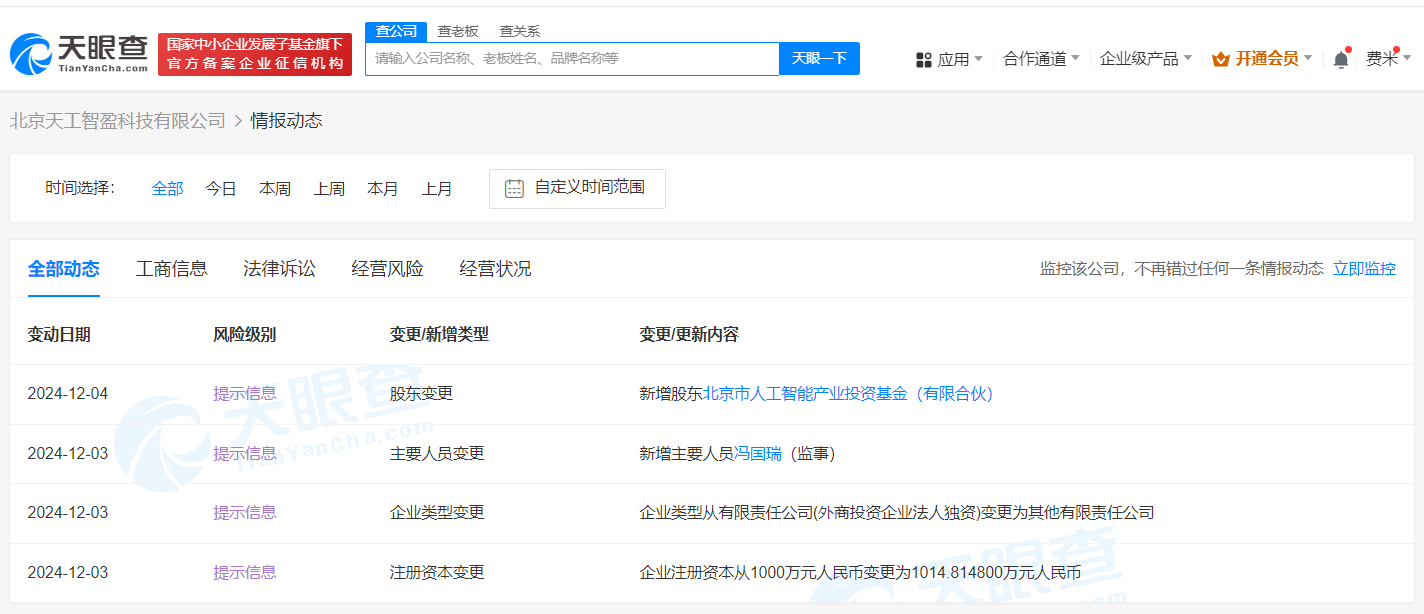Click the 情报动态 breadcrumb text
This screenshot has width=1424, height=614.
(x=286, y=121)
